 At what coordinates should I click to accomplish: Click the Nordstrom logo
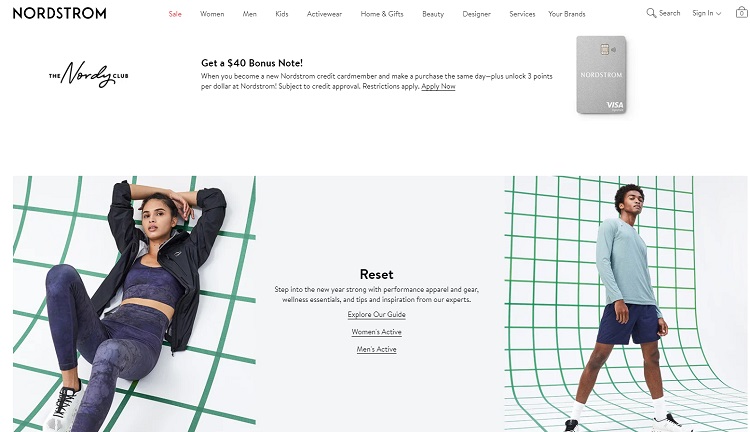(x=59, y=13)
